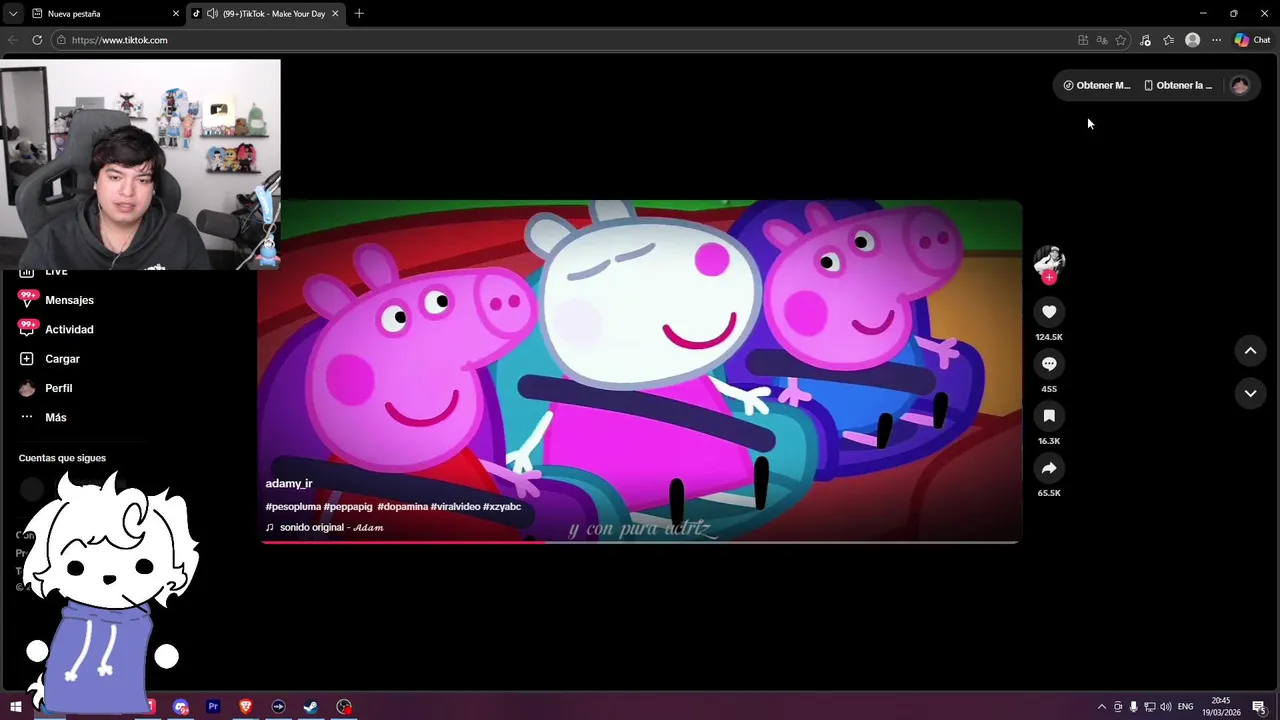Open the favorites list icon
Screen dimensions: 1280x720
click(1169, 40)
